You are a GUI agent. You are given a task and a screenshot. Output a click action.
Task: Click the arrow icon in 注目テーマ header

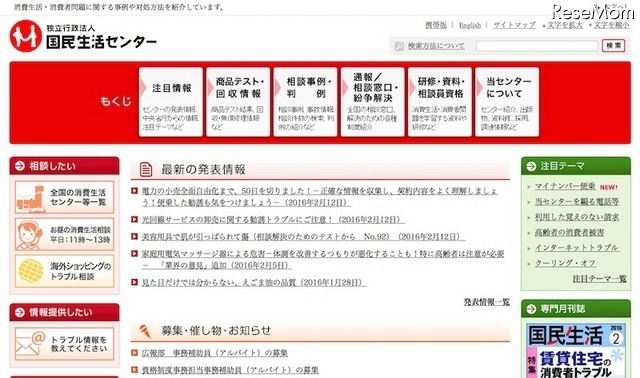[531, 166]
